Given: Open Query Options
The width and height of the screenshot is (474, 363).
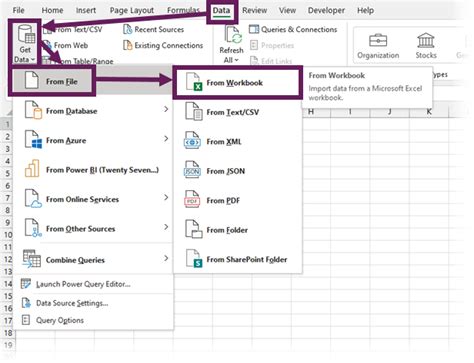Looking at the screenshot, I should [60, 321].
